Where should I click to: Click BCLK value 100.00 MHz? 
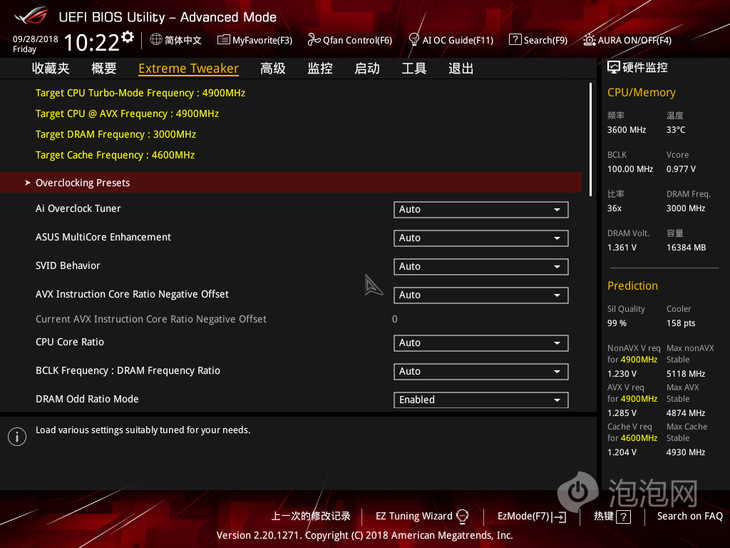(630, 169)
